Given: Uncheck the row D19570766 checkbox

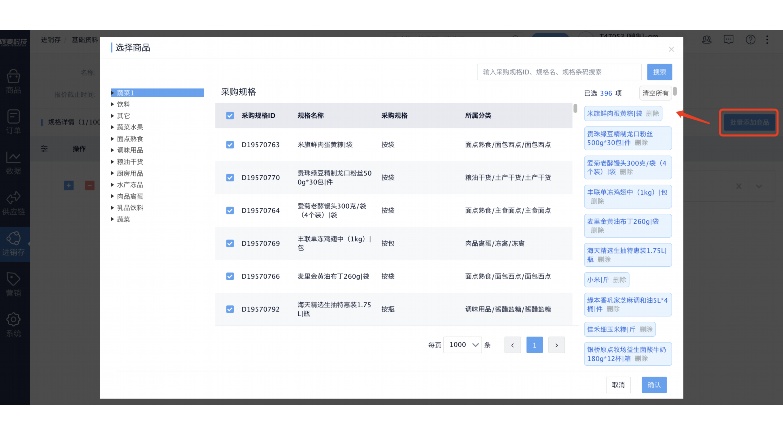Looking at the screenshot, I should (230, 276).
